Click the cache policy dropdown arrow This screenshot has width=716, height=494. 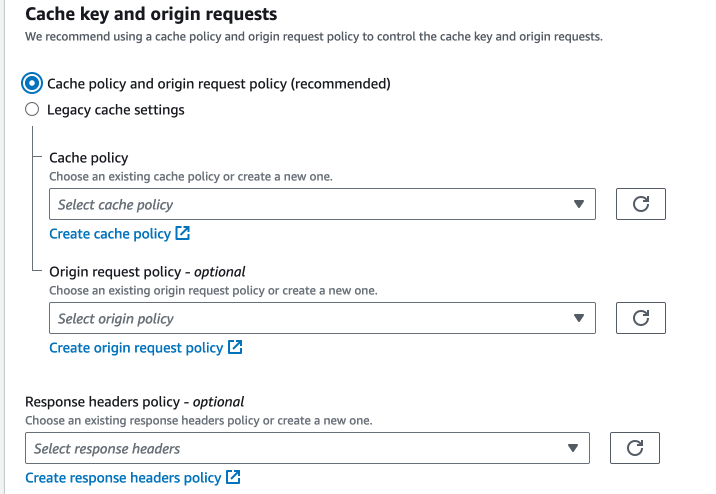point(578,204)
